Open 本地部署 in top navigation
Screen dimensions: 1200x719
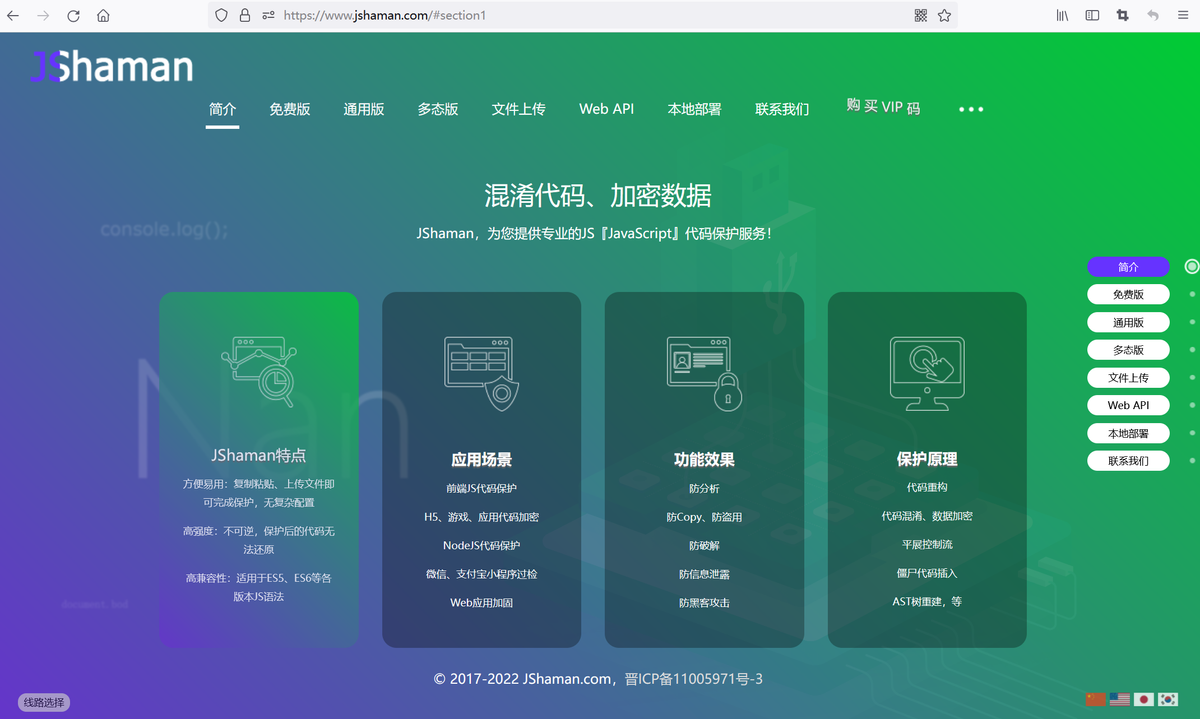695,109
